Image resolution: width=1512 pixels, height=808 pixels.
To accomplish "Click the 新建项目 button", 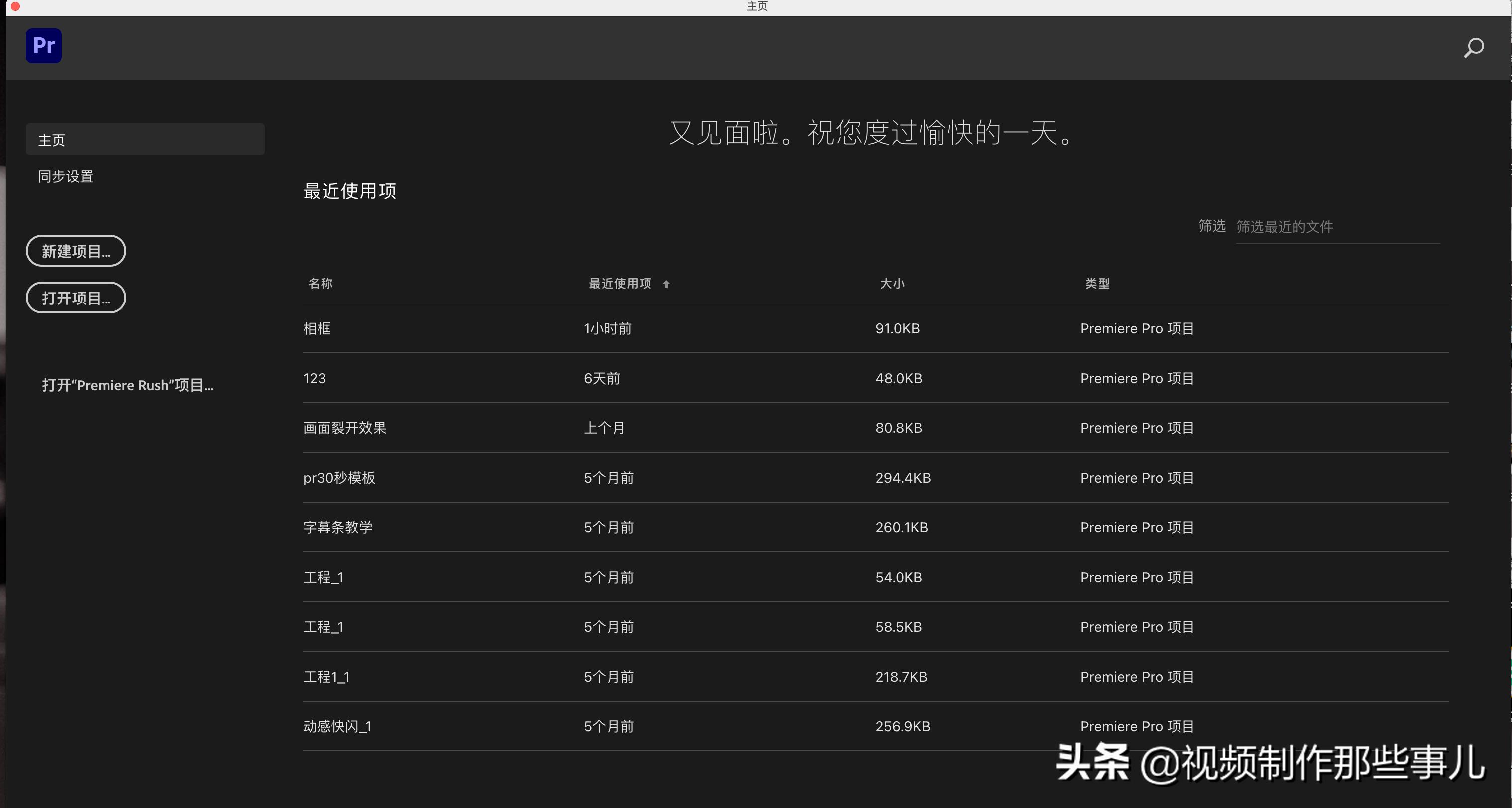I will pyautogui.click(x=75, y=251).
